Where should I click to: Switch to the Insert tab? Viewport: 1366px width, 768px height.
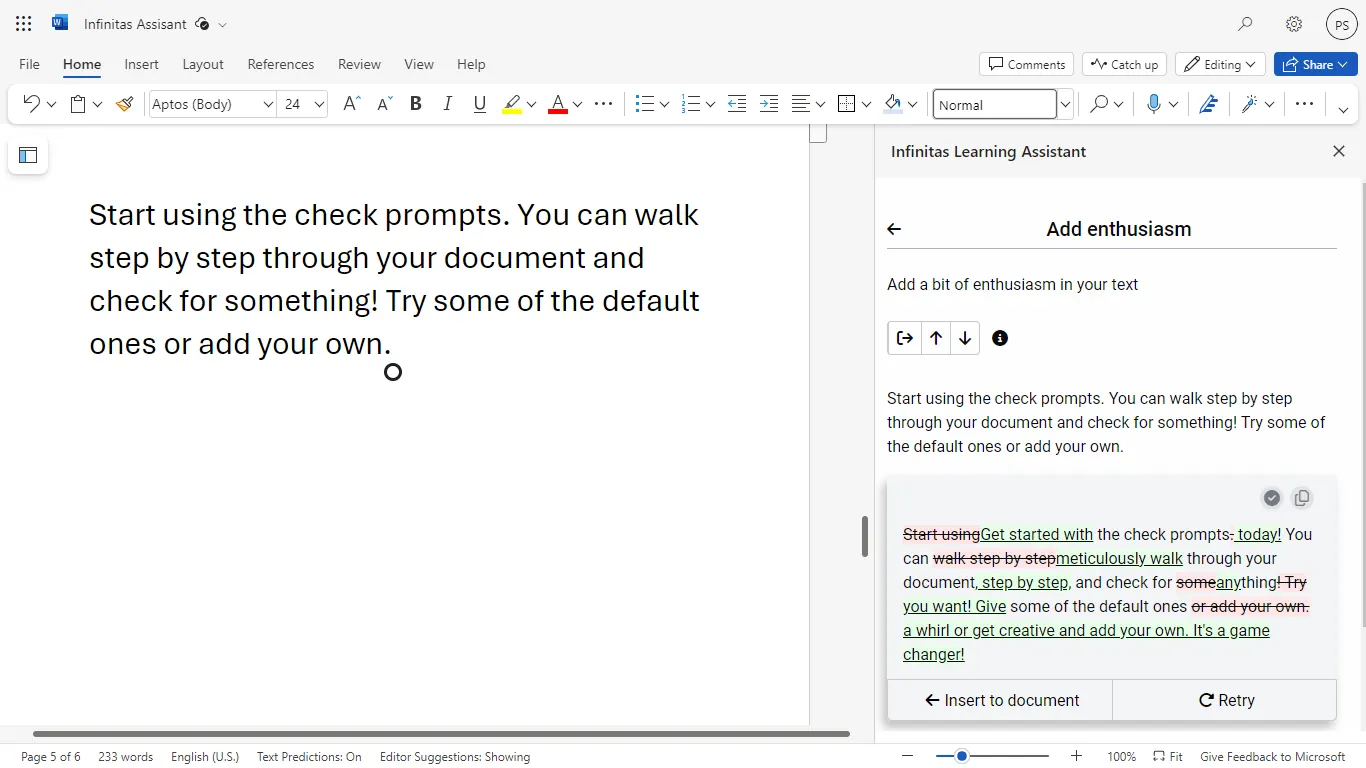pyautogui.click(x=141, y=64)
